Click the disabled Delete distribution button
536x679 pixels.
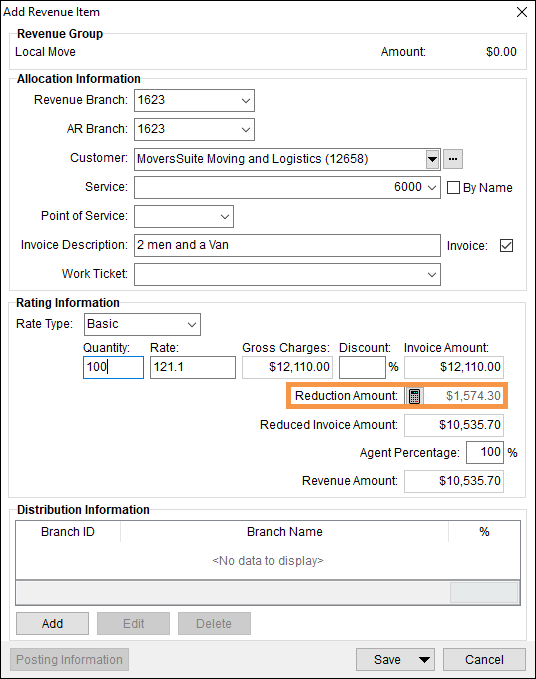point(214,624)
